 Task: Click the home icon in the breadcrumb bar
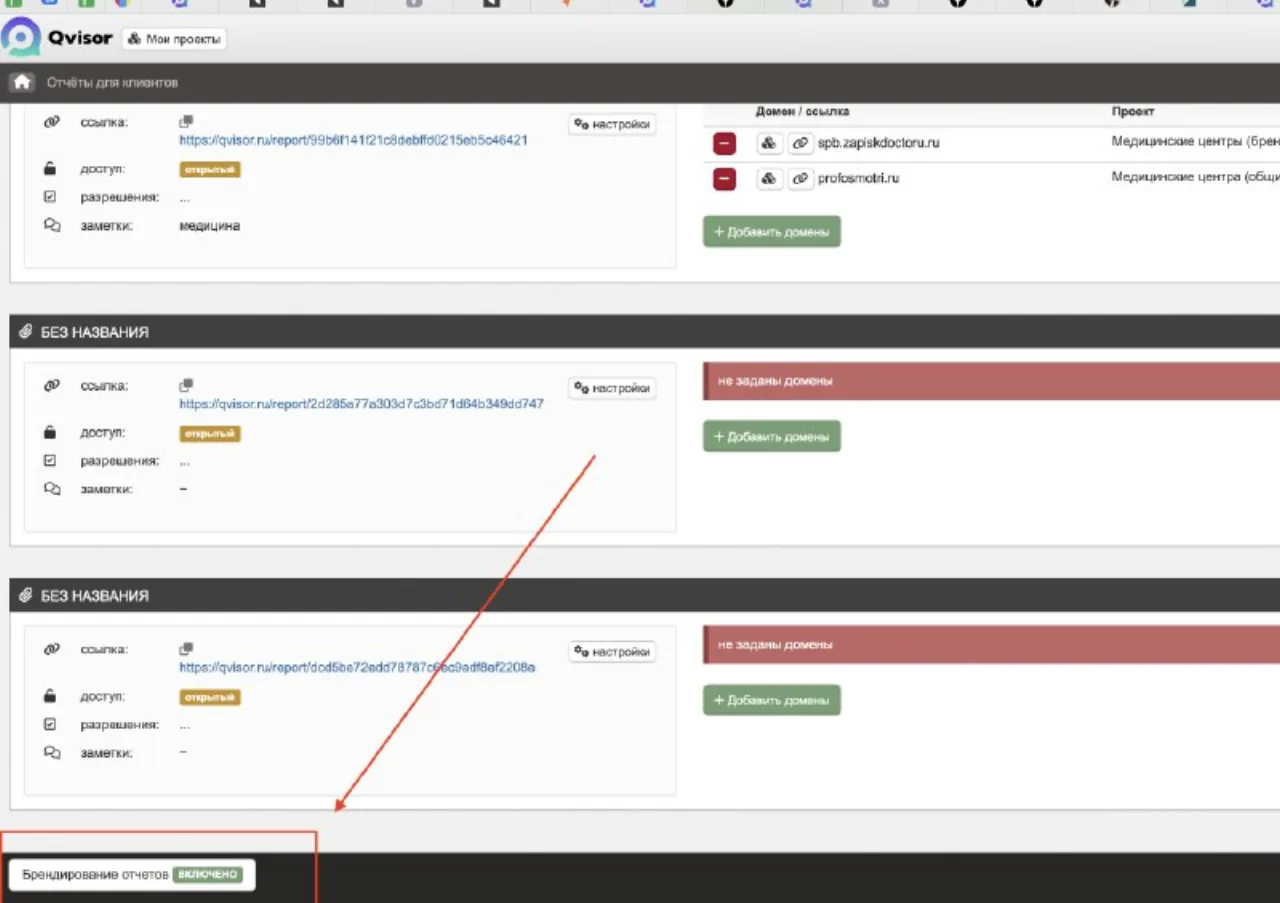coord(22,82)
